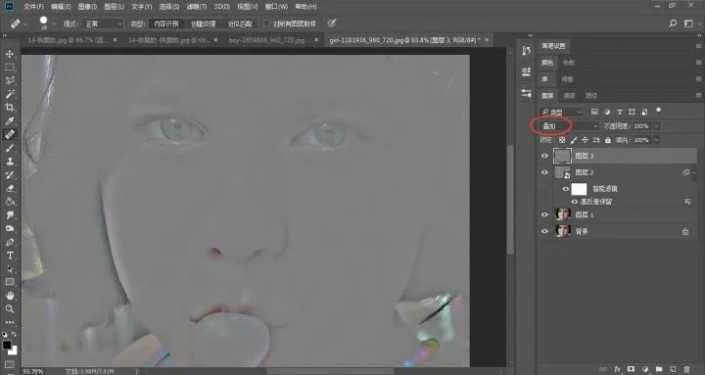
Task: Open the first menu in the menu bar
Action: (x=34, y=7)
